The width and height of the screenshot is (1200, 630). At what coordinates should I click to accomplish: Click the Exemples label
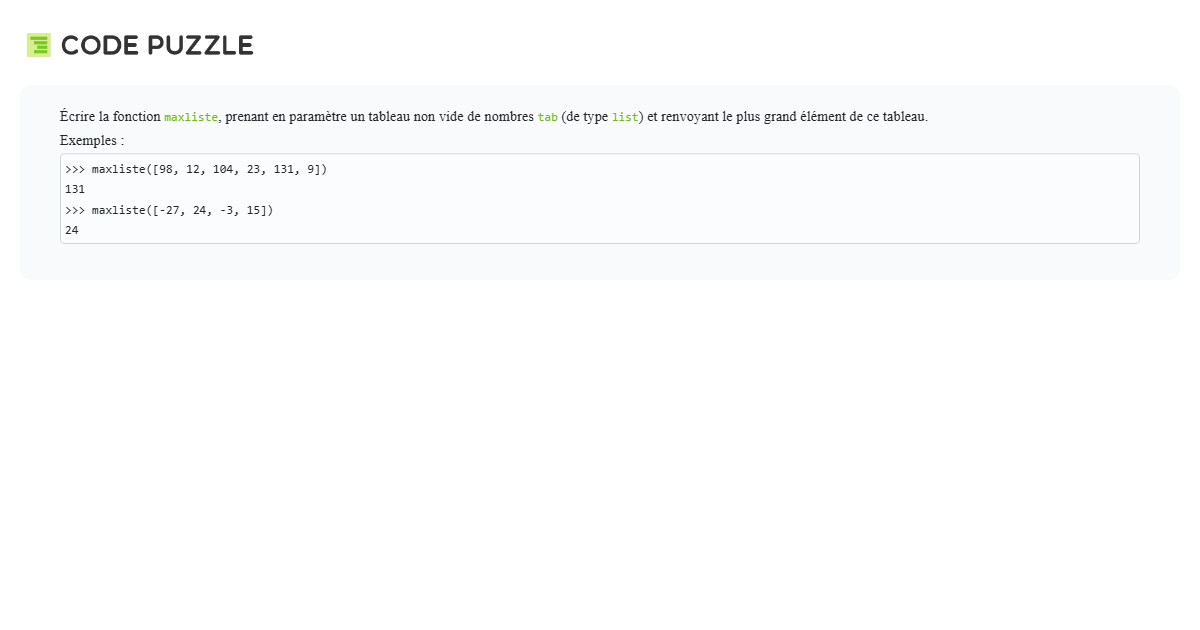click(92, 140)
